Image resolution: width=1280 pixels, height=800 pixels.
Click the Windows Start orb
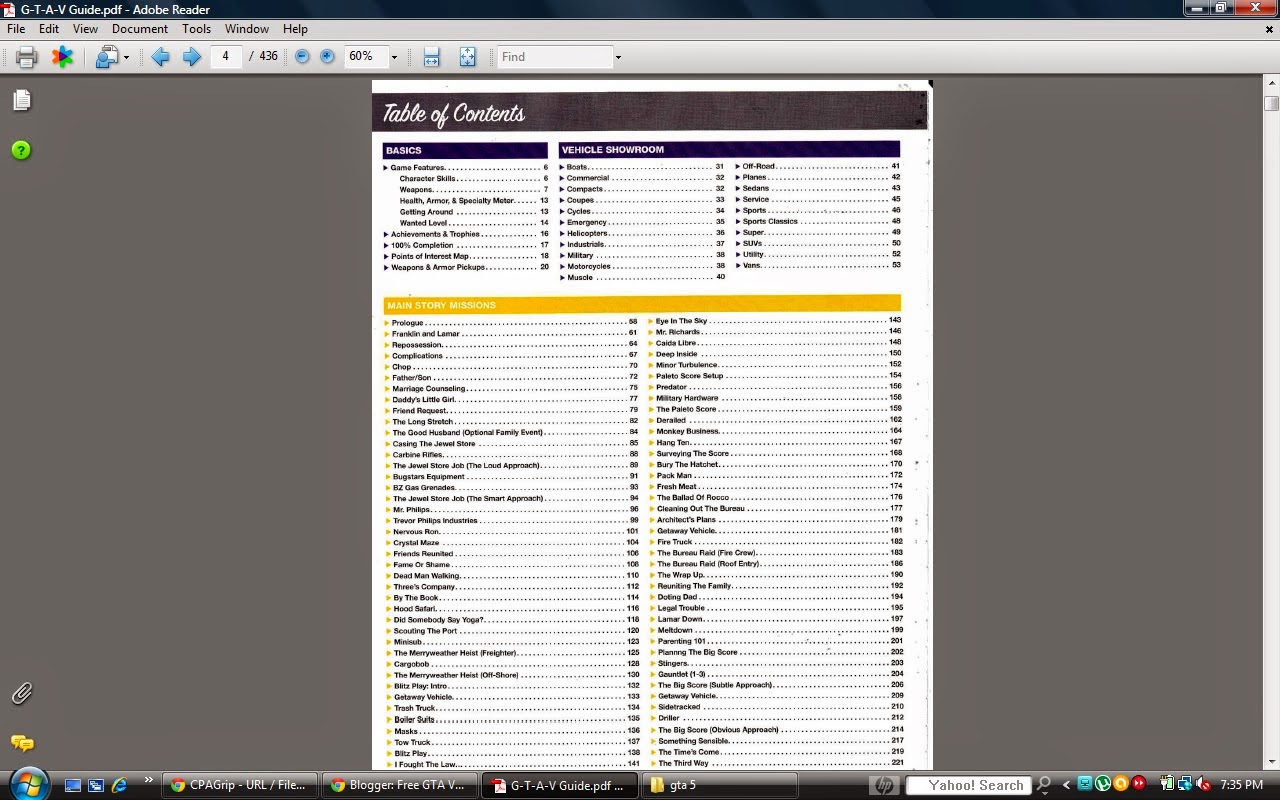tap(28, 784)
